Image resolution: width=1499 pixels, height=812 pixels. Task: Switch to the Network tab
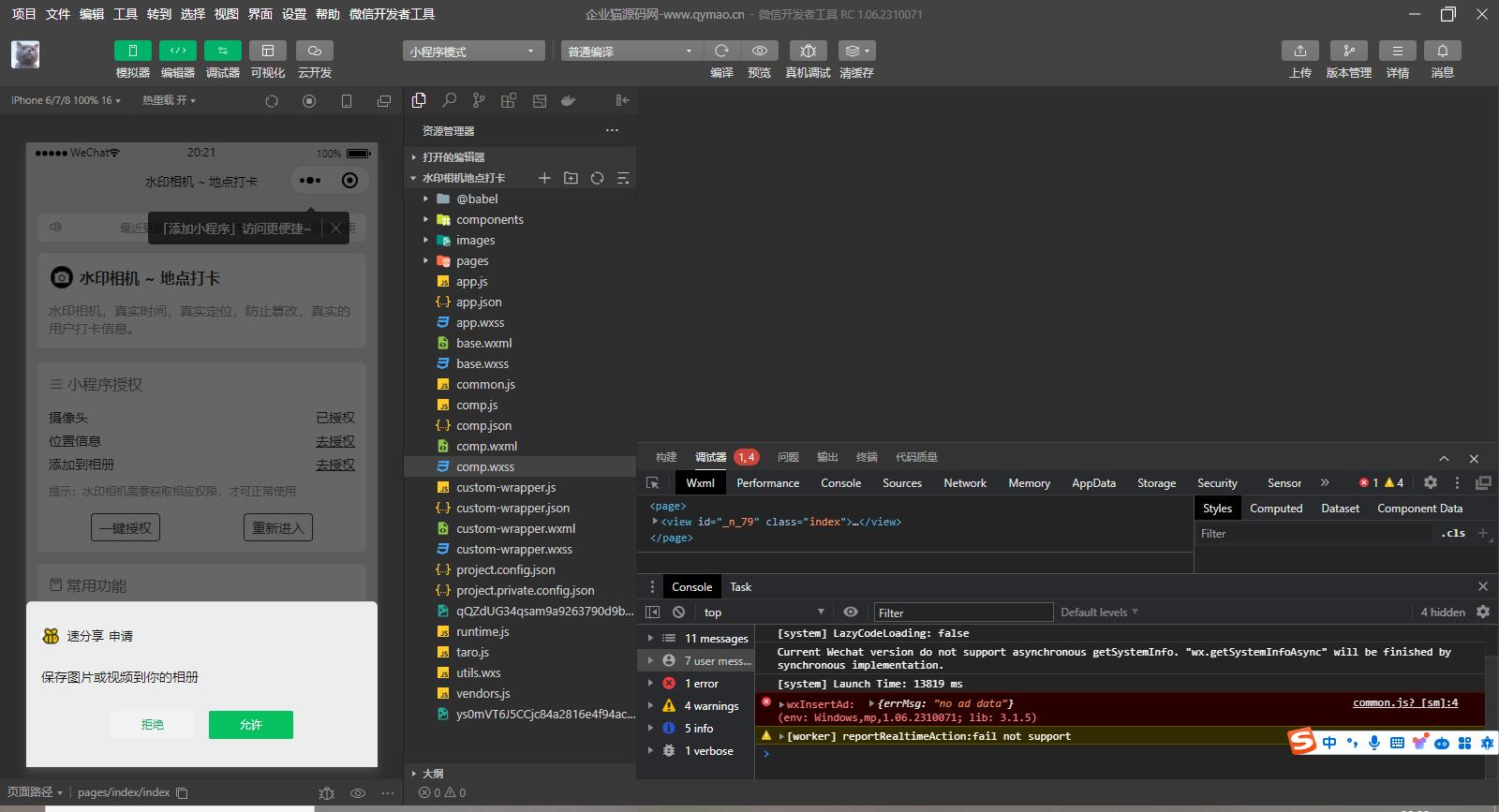coord(964,483)
